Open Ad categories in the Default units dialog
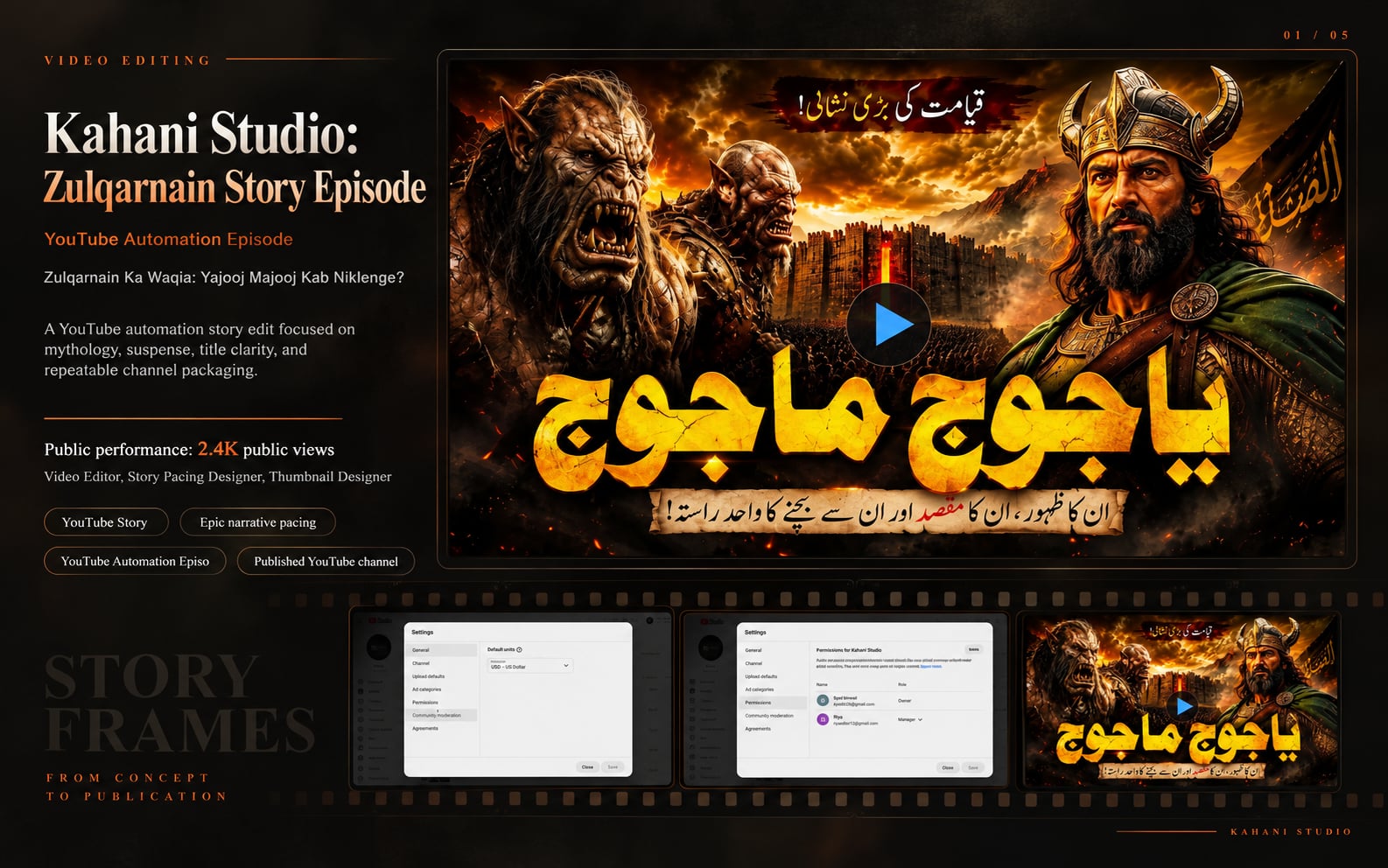1388x868 pixels. (x=442, y=689)
